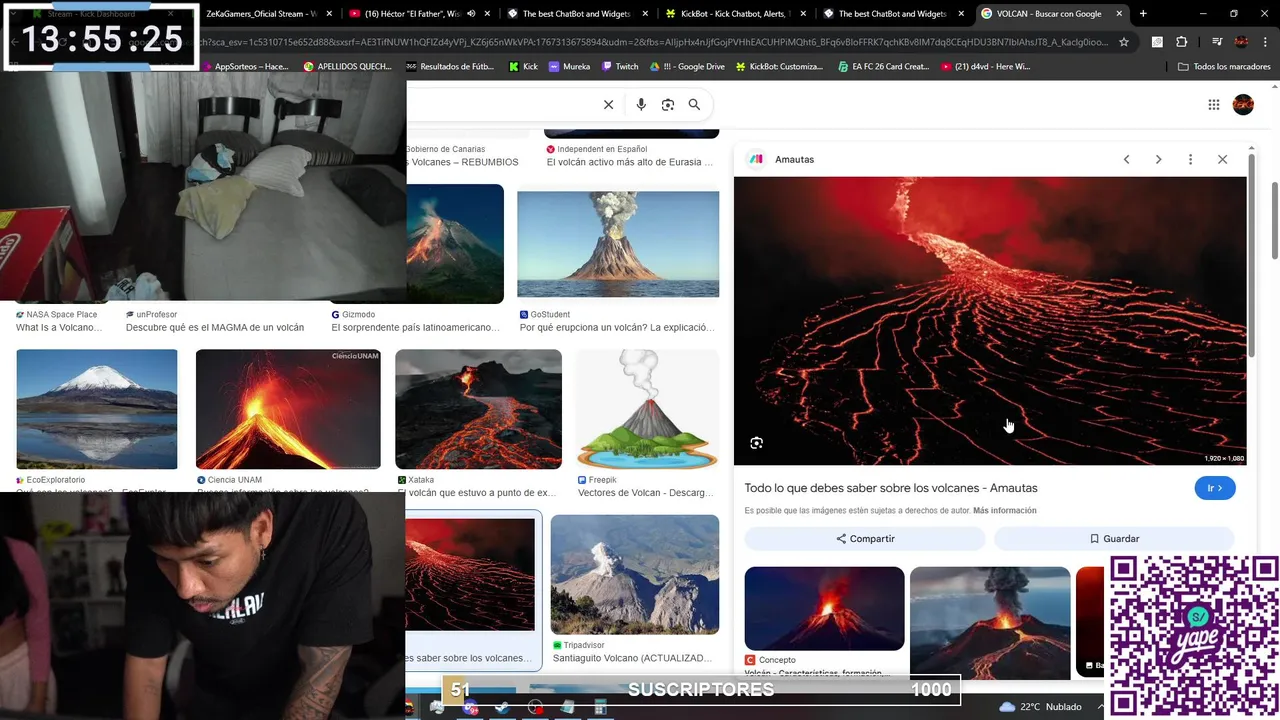Open the Más información link
Screen dimensions: 1280x720
(x=1004, y=510)
